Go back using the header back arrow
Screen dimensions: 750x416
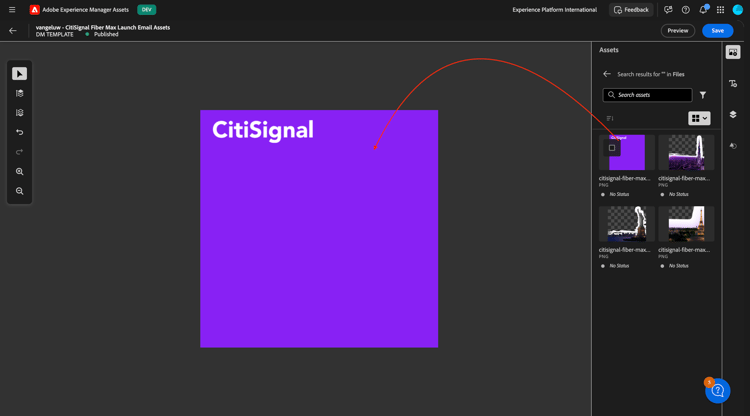coord(13,31)
